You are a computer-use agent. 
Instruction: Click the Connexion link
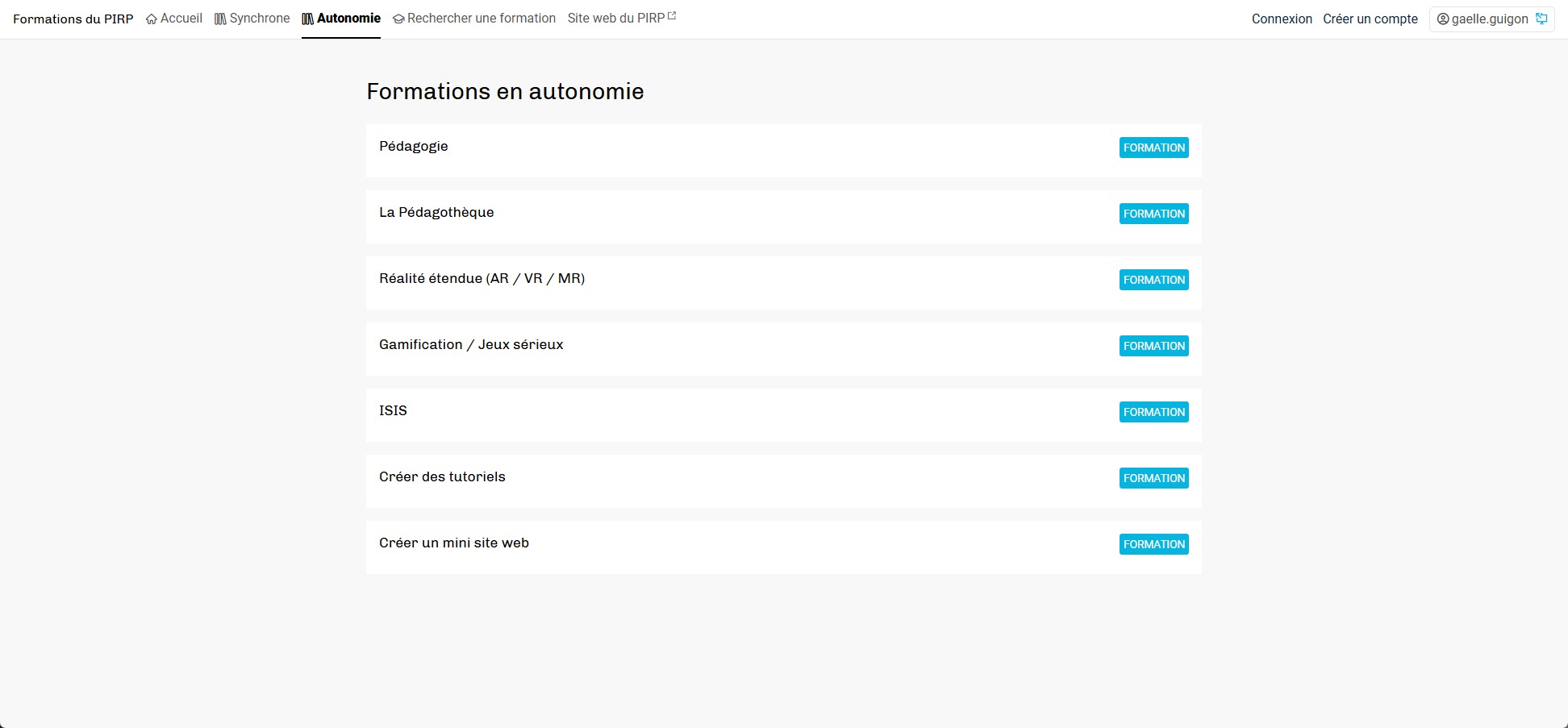1281,19
